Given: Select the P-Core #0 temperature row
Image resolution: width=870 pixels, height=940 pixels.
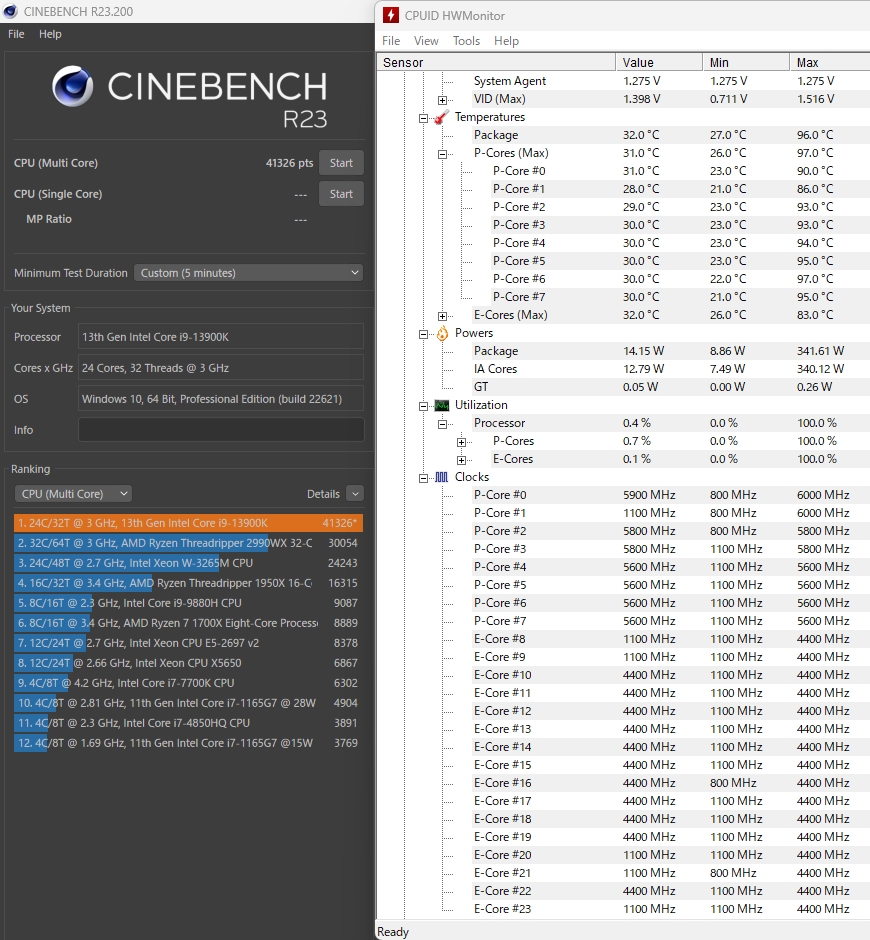Looking at the screenshot, I should 680,171.
